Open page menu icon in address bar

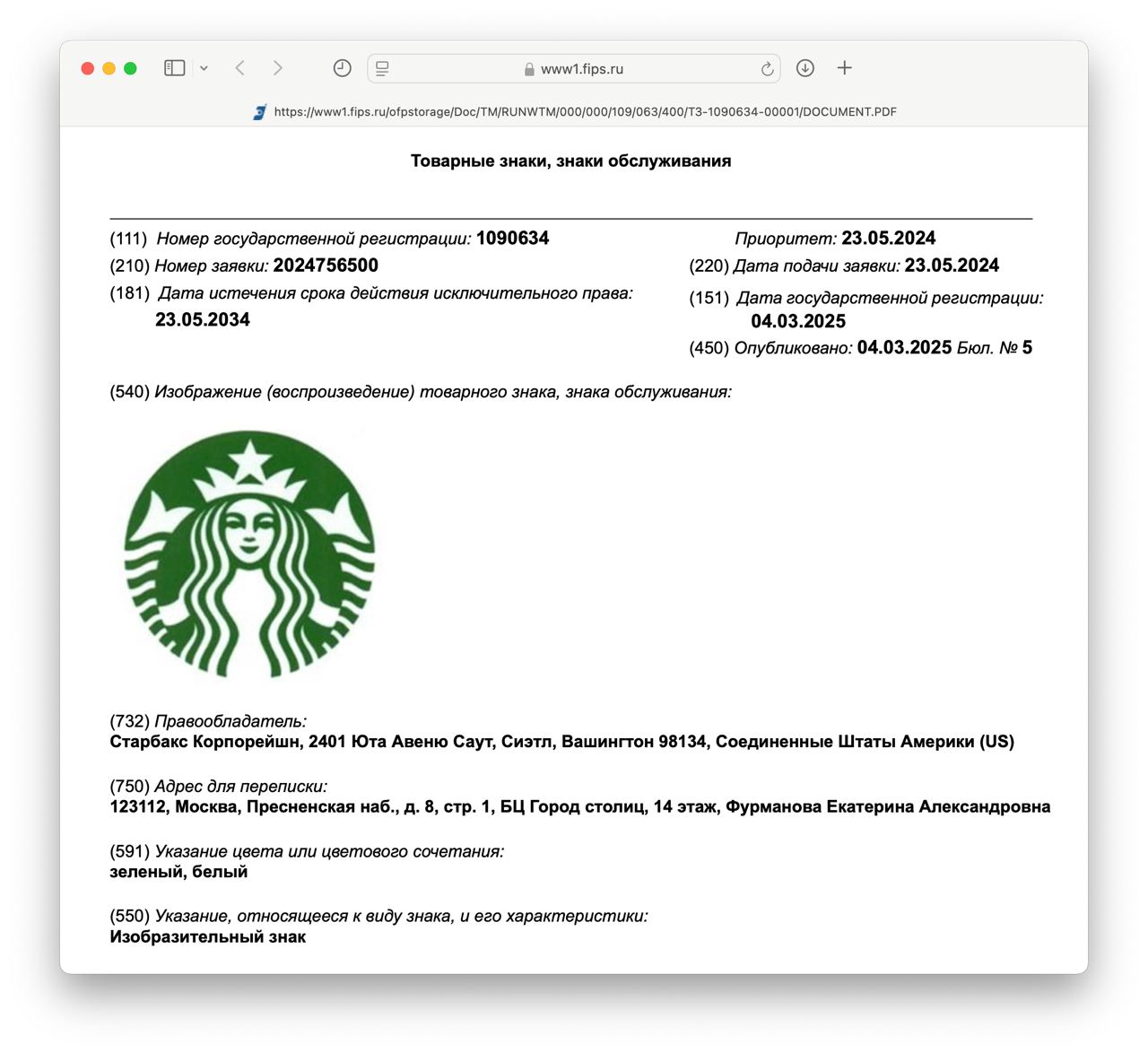[382, 68]
